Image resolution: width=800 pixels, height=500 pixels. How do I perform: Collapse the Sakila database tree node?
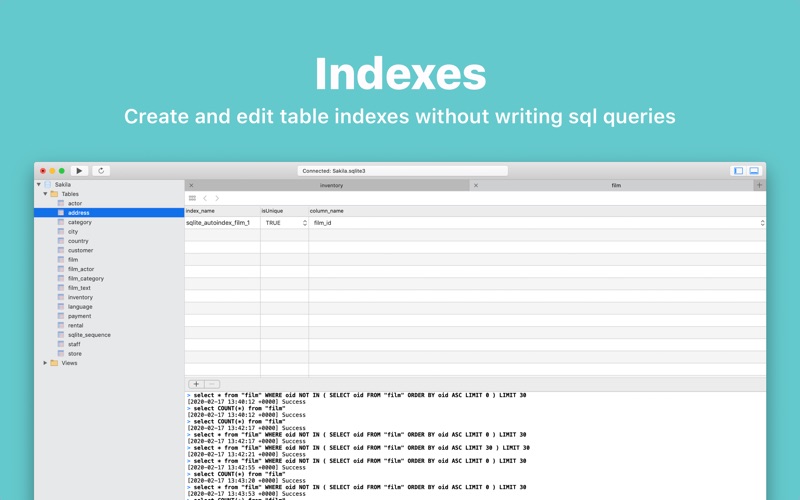tap(39, 184)
